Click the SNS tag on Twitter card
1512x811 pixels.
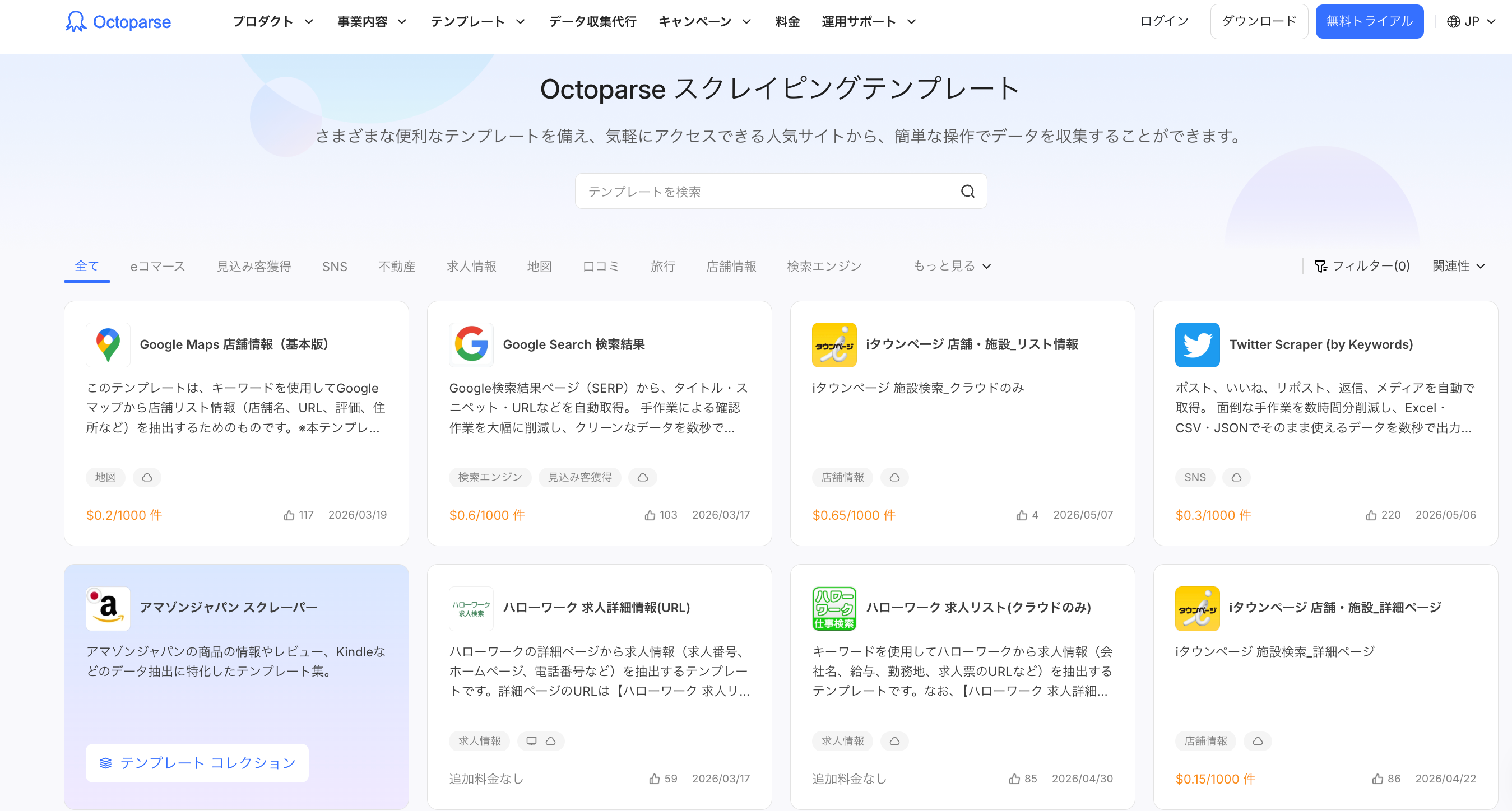click(x=1195, y=477)
